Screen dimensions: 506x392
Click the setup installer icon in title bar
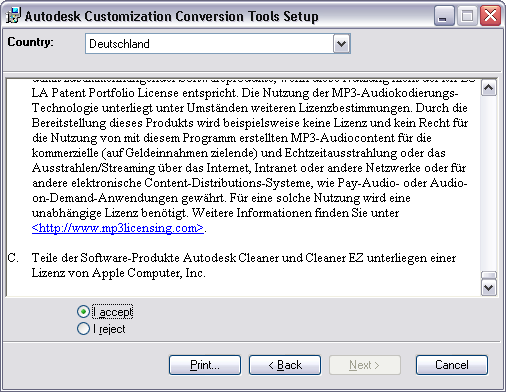coord(13,15)
